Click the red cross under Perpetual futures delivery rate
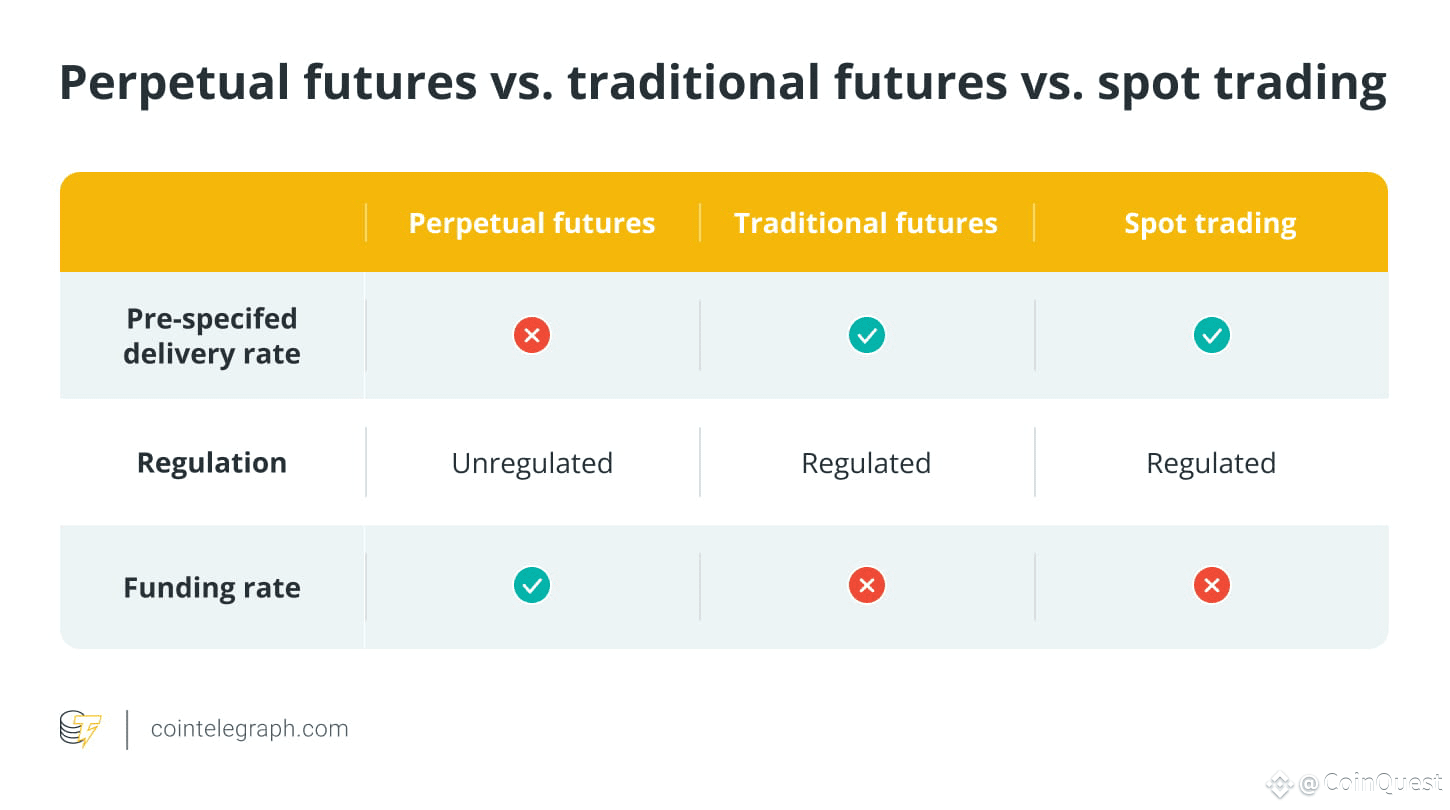The height and width of the screenshot is (810, 1450). (x=532, y=335)
